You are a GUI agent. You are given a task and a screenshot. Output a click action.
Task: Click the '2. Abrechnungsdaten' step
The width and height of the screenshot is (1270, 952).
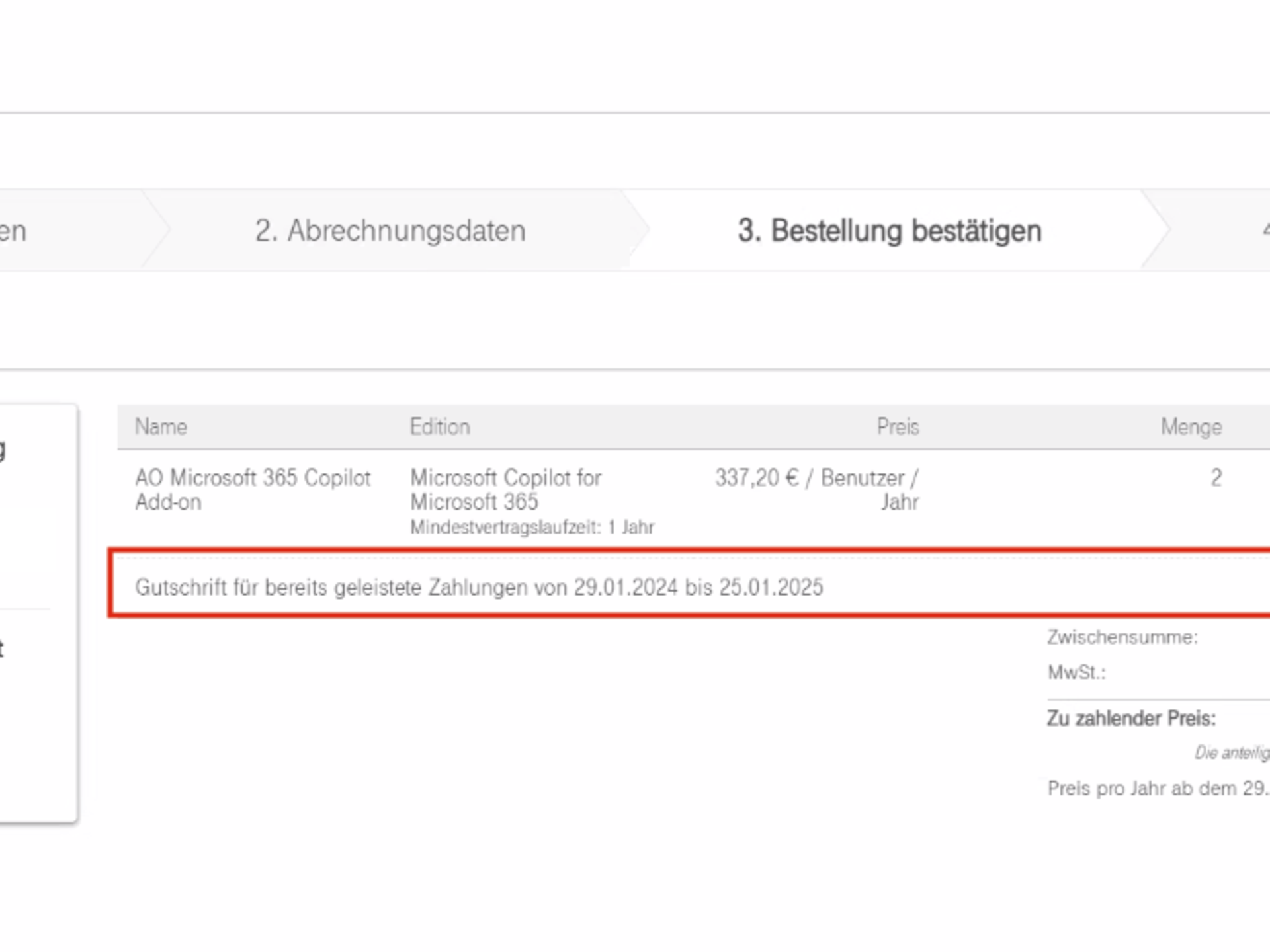pyautogui.click(x=390, y=231)
